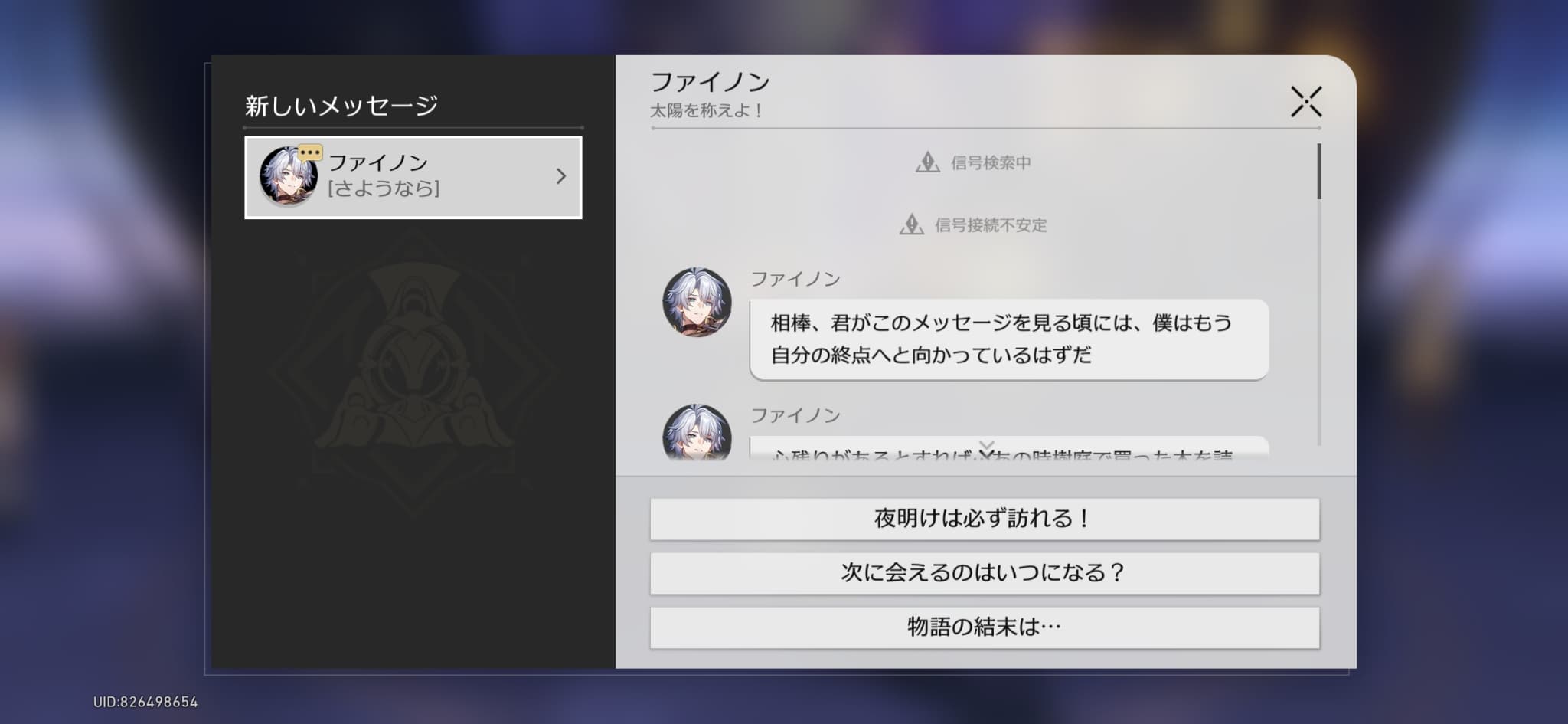The image size is (1568, 724).
Task: Click the 太陽を称えよ！ signature text
Action: click(706, 111)
